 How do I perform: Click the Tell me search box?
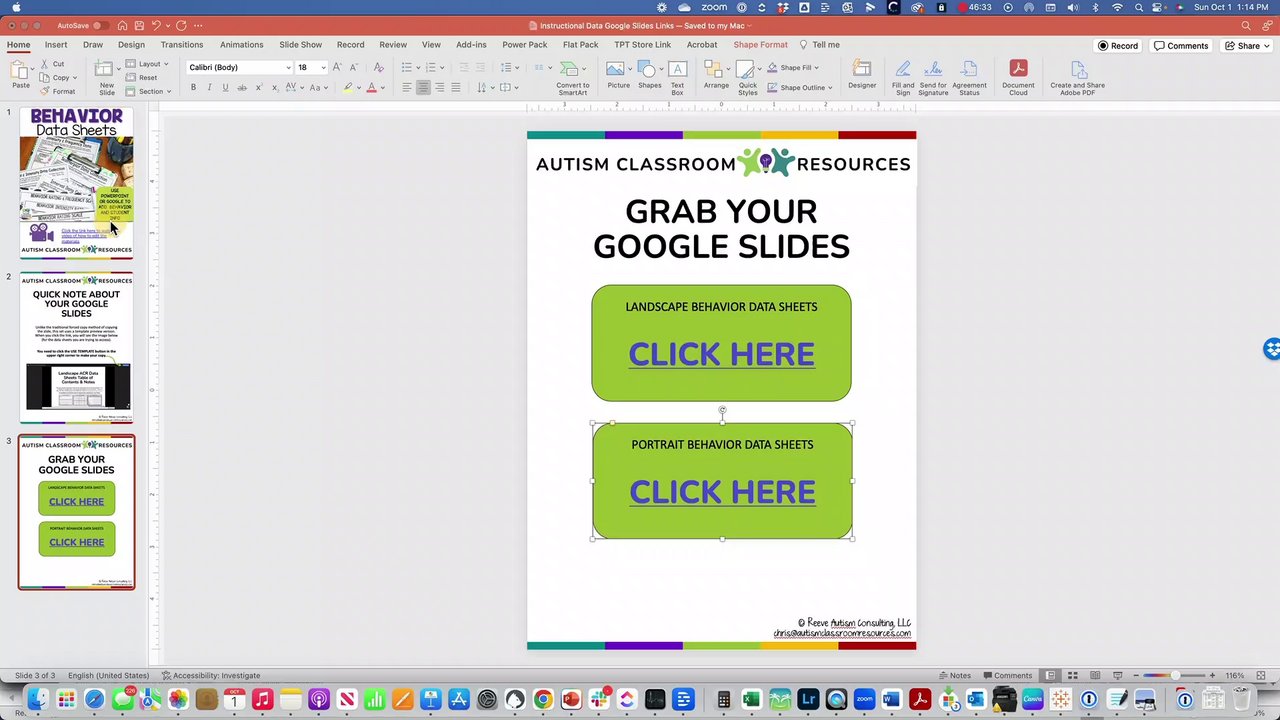[819, 45]
